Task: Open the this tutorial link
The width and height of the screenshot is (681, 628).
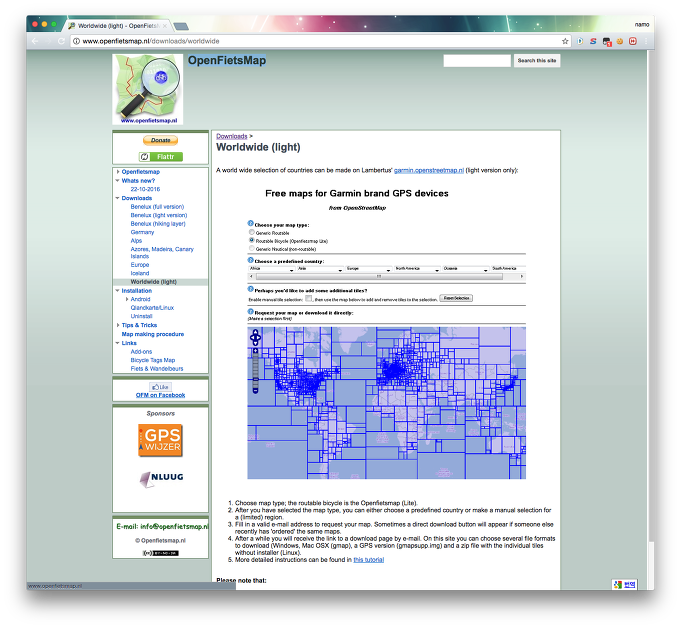Action: pyautogui.click(x=369, y=559)
